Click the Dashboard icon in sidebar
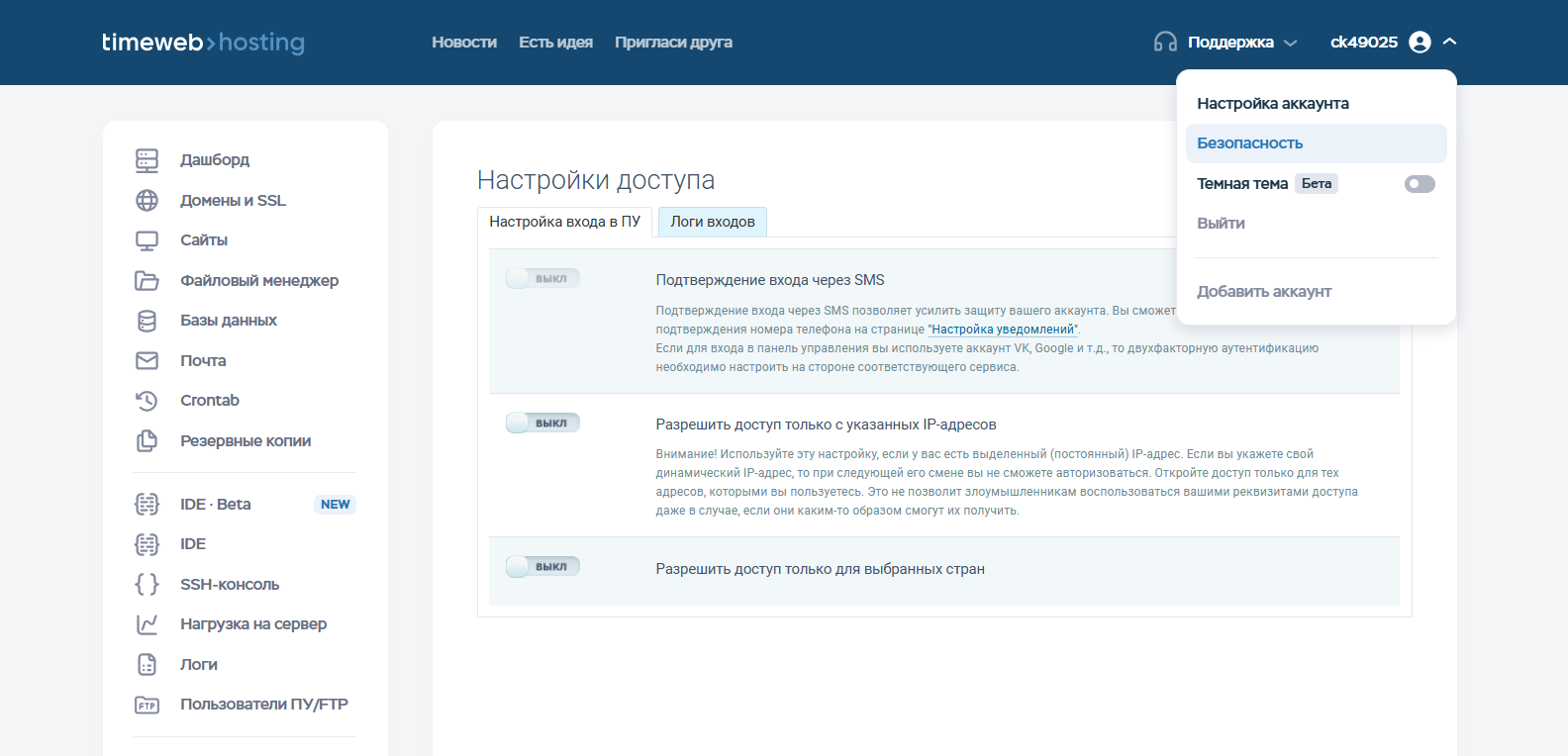 pyautogui.click(x=147, y=160)
